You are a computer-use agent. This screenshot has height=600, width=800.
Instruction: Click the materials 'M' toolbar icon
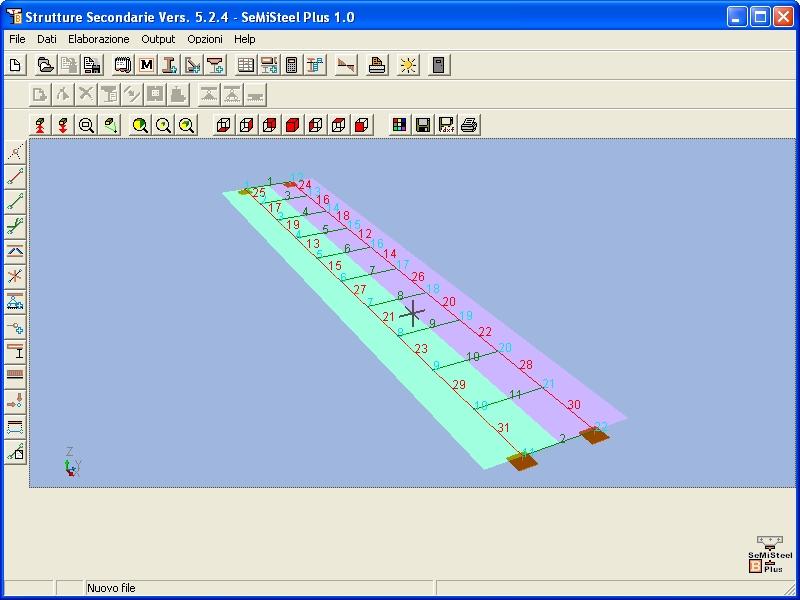coord(147,66)
